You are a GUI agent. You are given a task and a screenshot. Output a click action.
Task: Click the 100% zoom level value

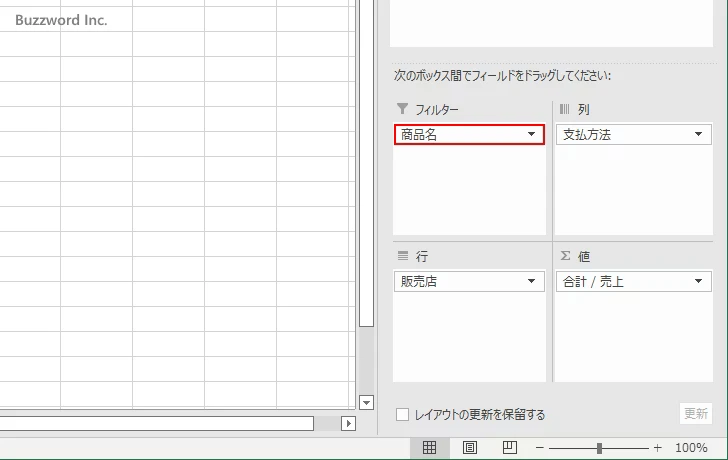point(691,448)
